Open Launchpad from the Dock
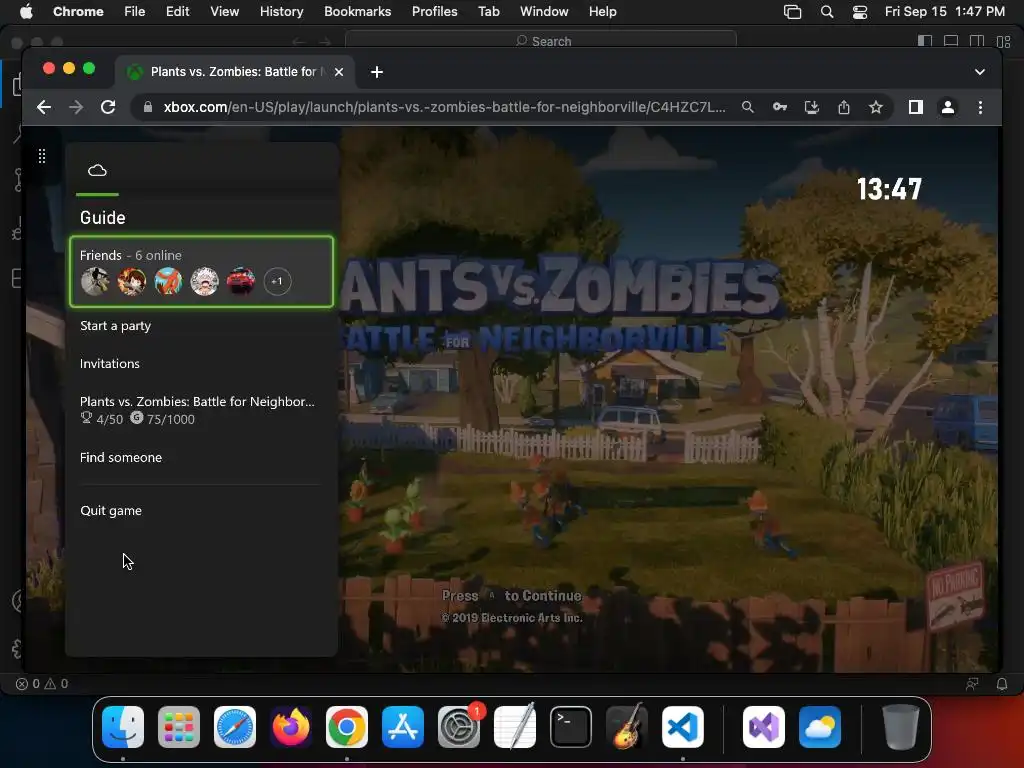The width and height of the screenshot is (1024, 768). coord(179,727)
